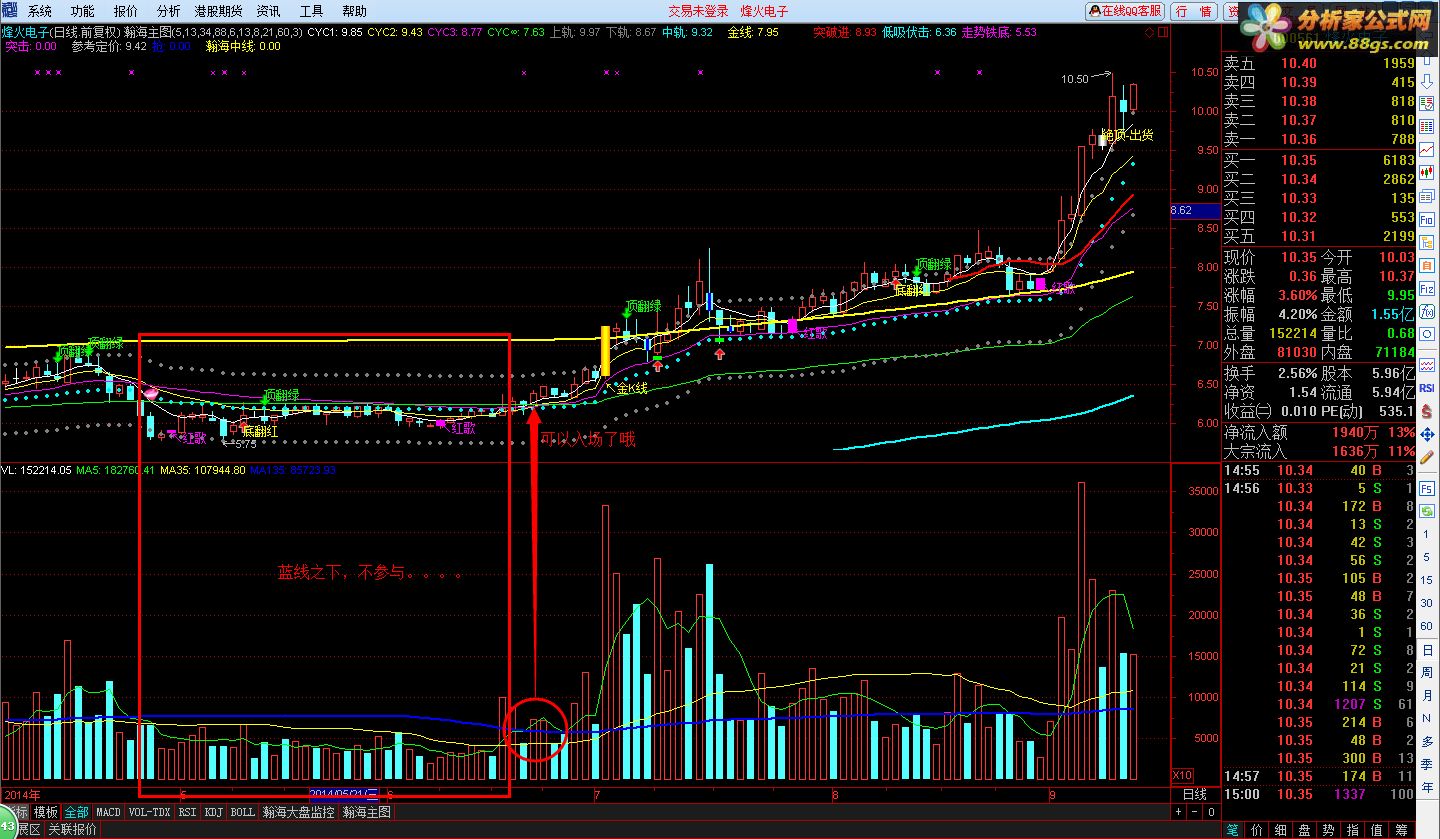Switch to 多 multi-period in sidebar

click(x=1427, y=742)
